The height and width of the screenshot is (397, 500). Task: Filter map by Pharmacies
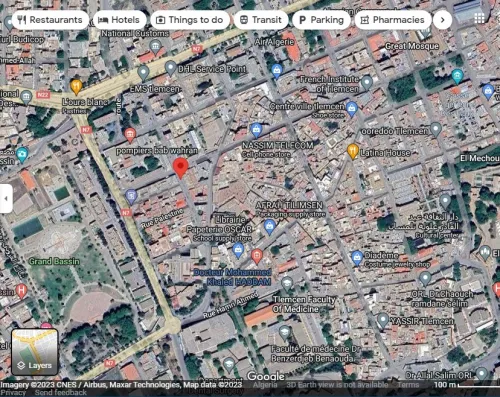click(393, 20)
